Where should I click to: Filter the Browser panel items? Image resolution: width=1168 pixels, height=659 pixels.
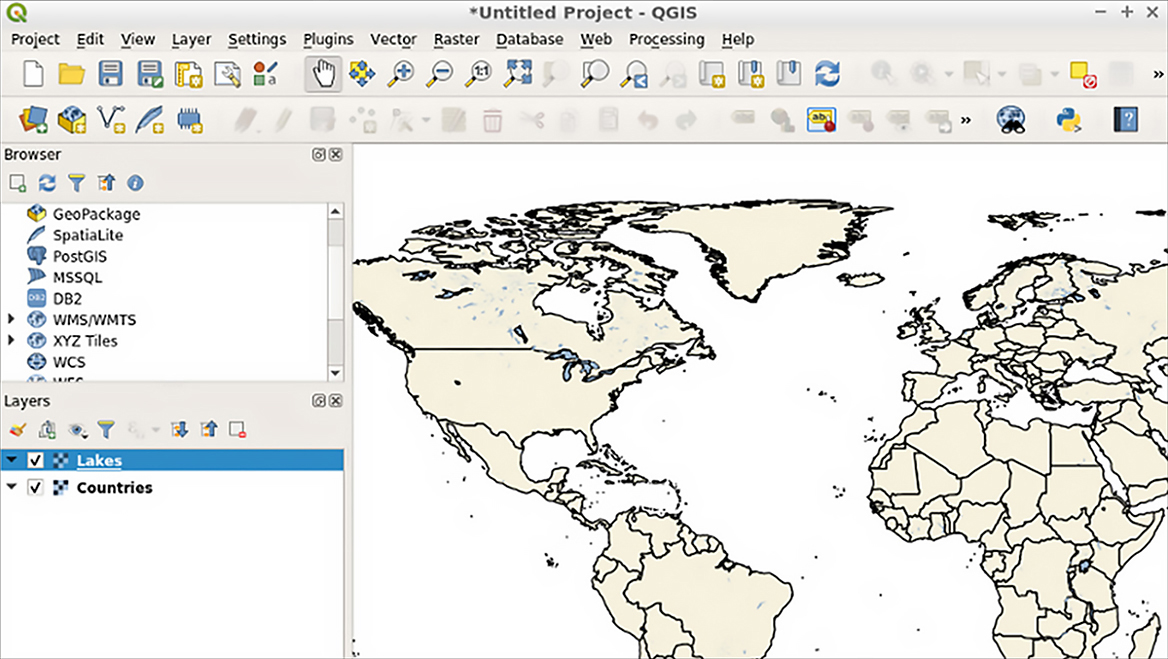click(77, 182)
